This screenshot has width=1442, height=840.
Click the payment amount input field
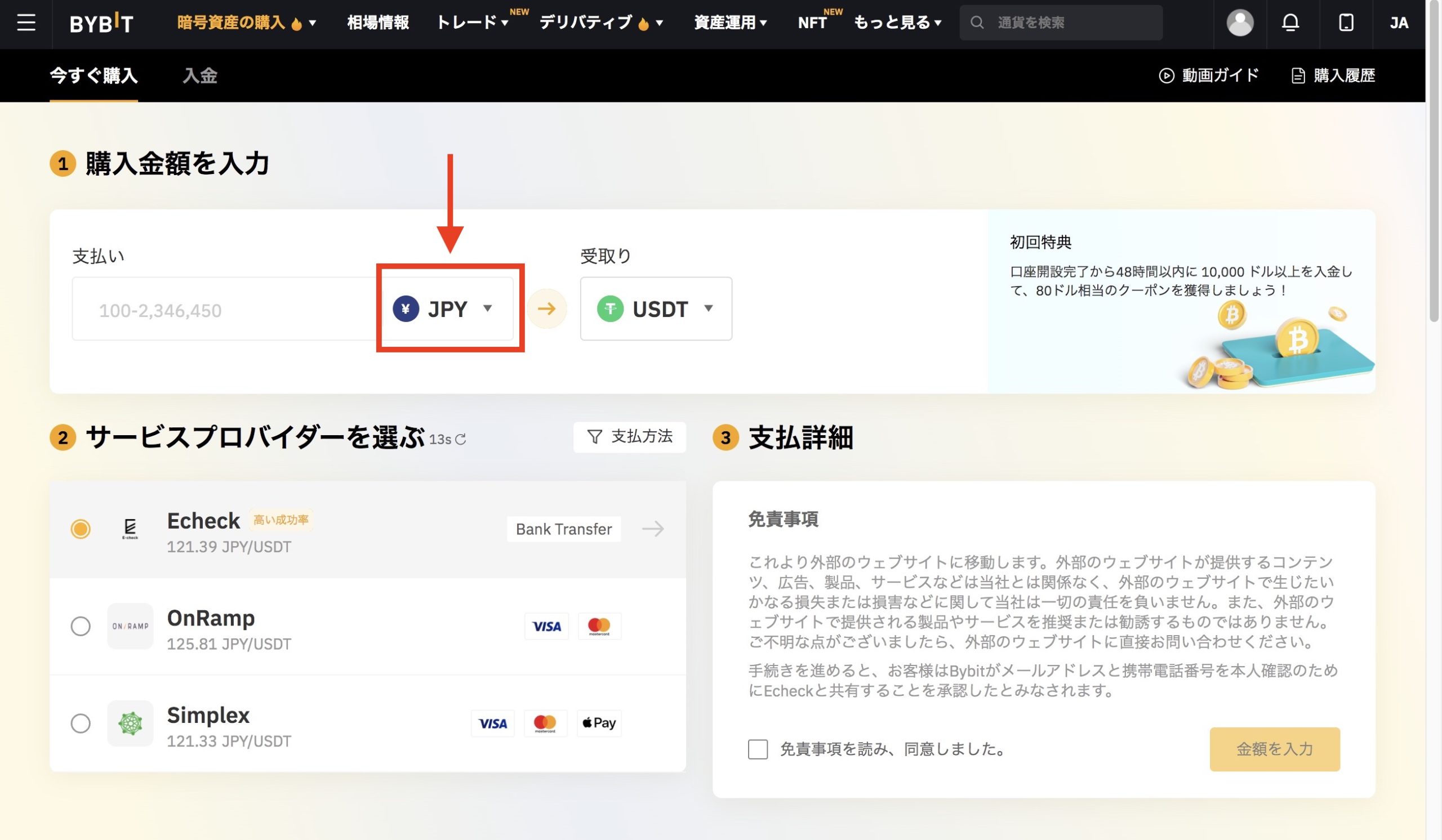pos(223,309)
